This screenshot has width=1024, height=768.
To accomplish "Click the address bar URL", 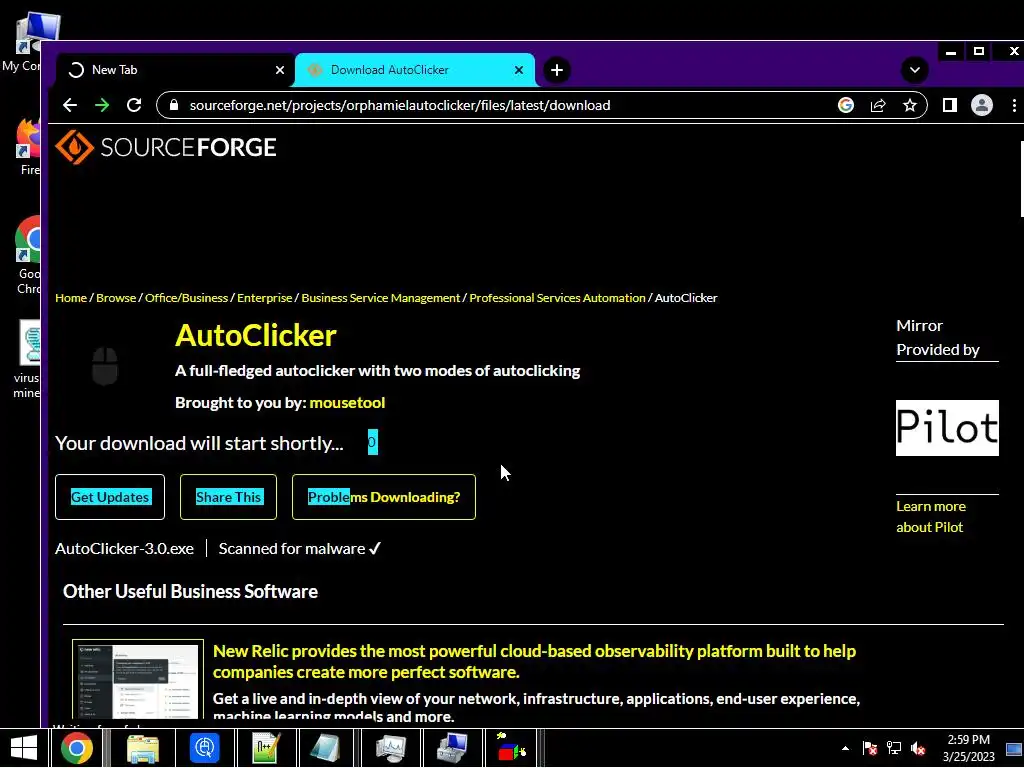I will [400, 105].
